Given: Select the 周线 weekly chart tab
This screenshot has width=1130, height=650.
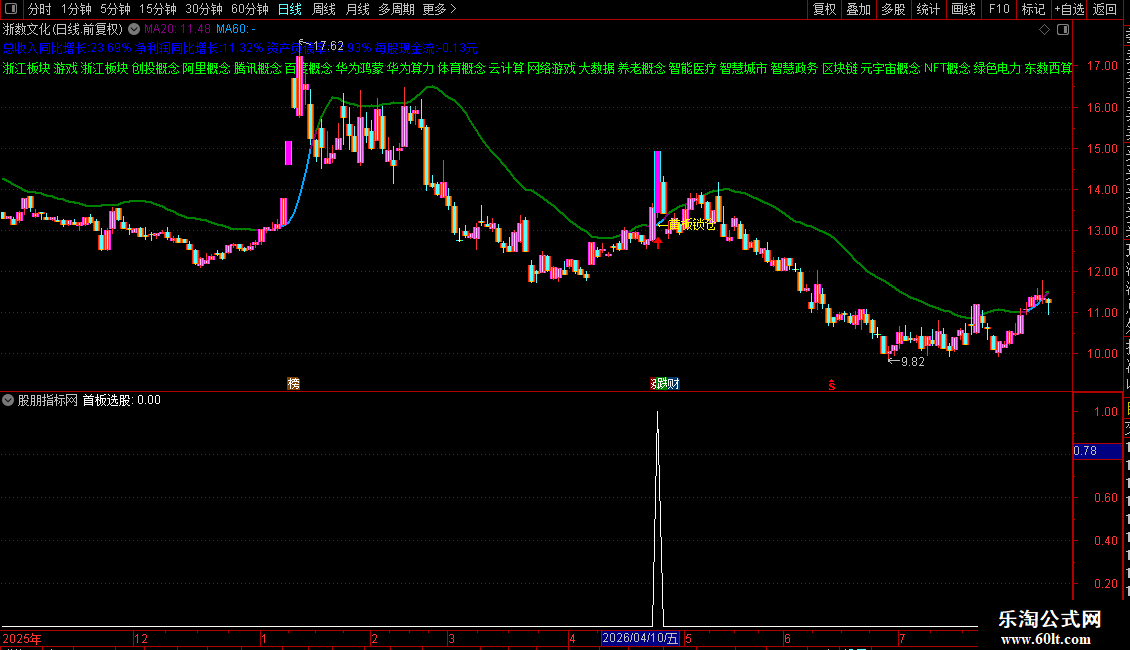Looking at the screenshot, I should tap(324, 9).
